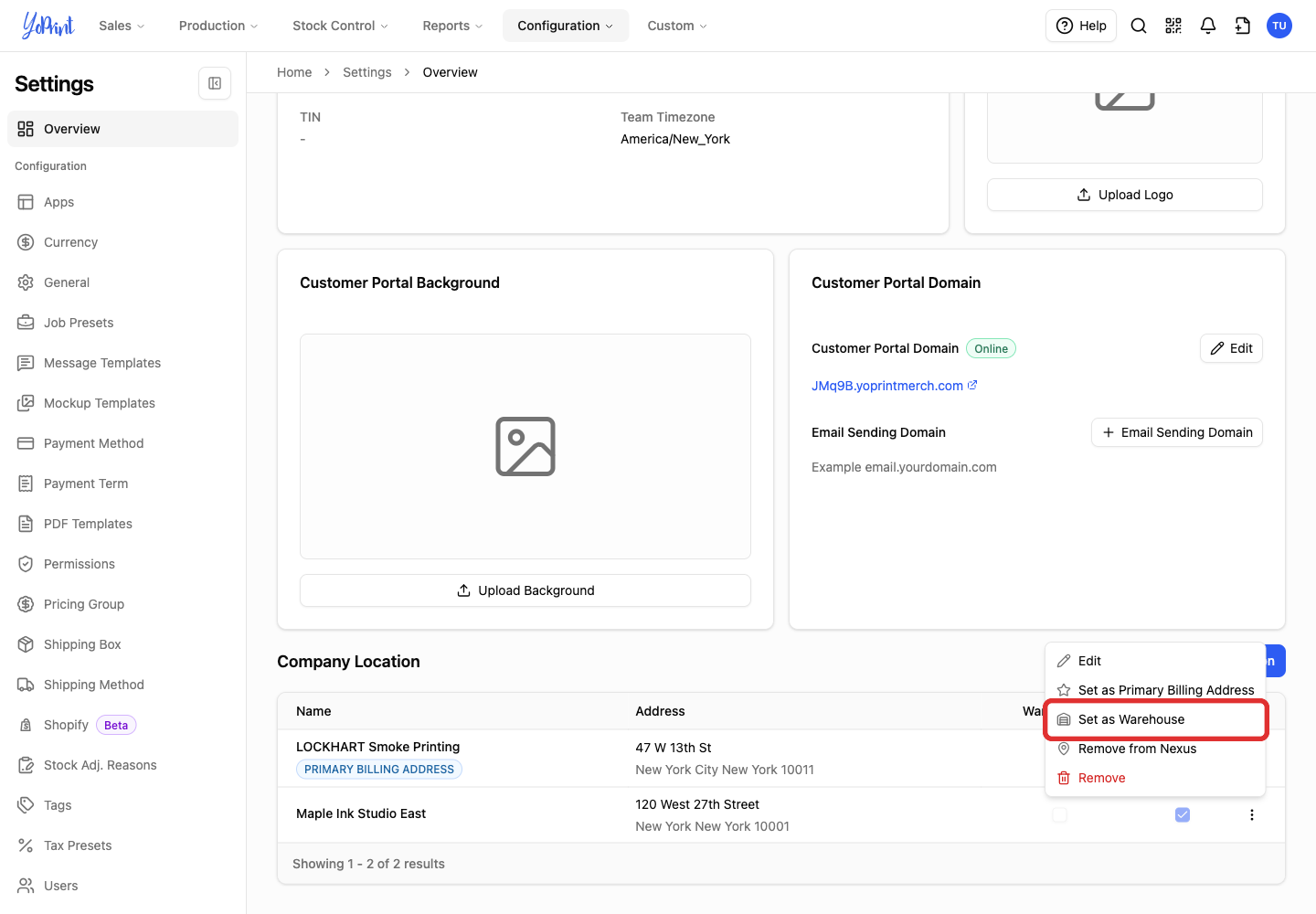
Task: Click the Name column header
Action: (x=313, y=711)
